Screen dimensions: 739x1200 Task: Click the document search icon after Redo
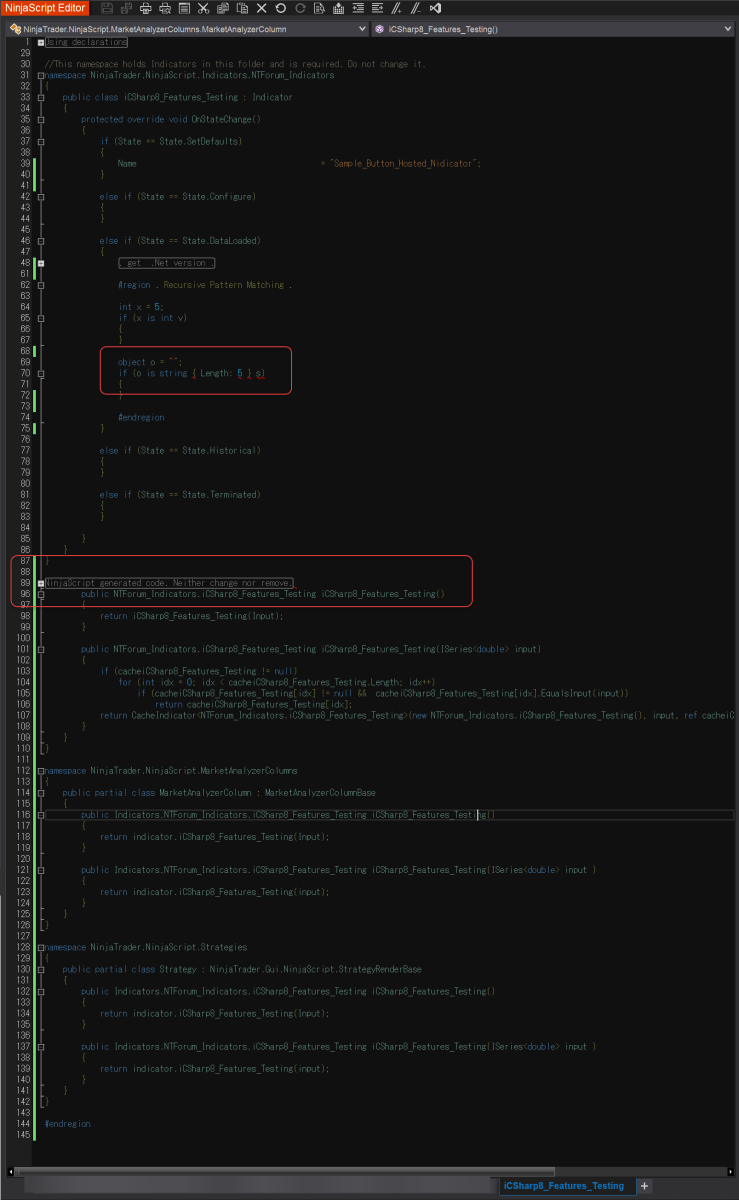coord(319,8)
